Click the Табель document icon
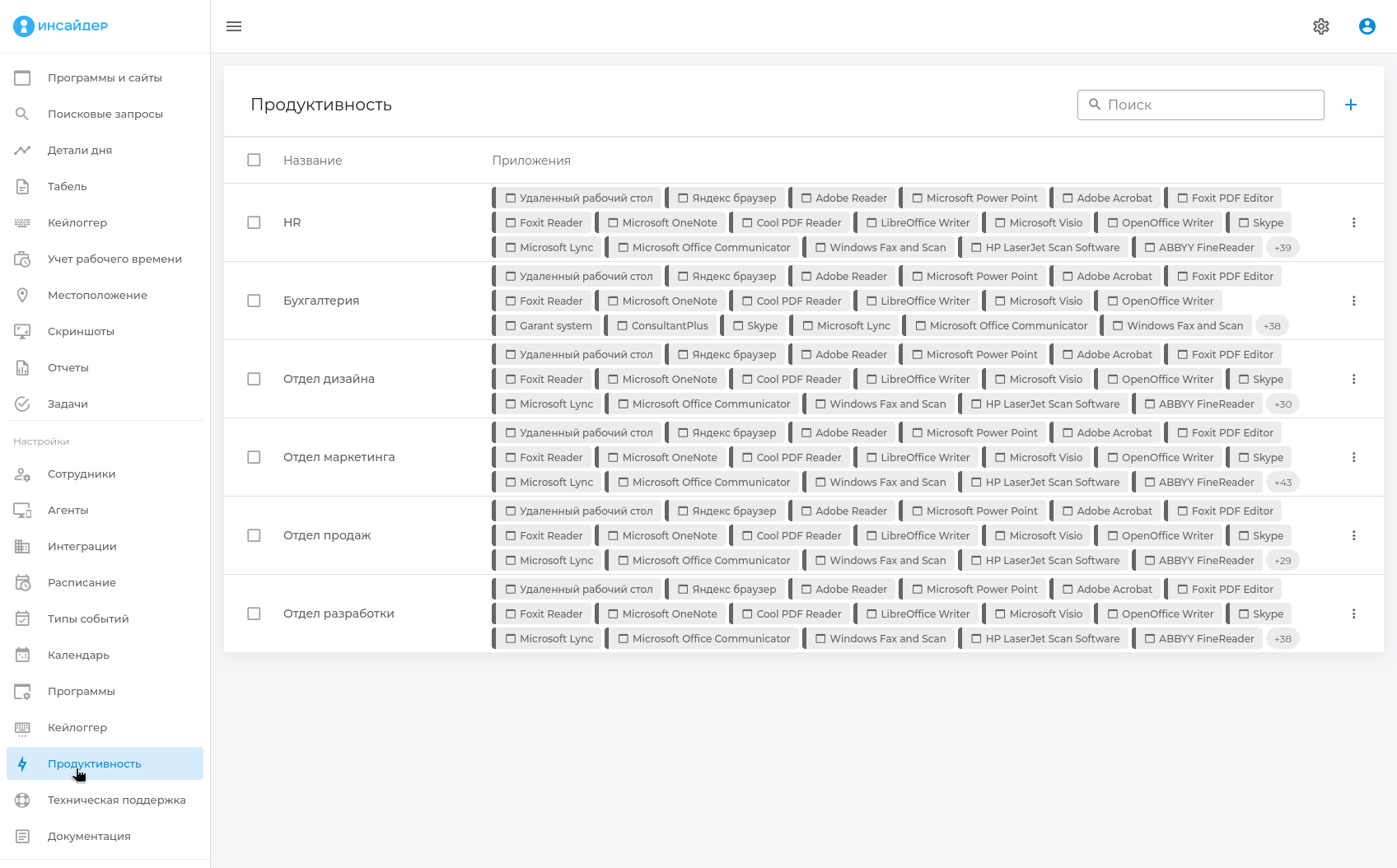Viewport: 1397px width, 868px height. (22, 186)
